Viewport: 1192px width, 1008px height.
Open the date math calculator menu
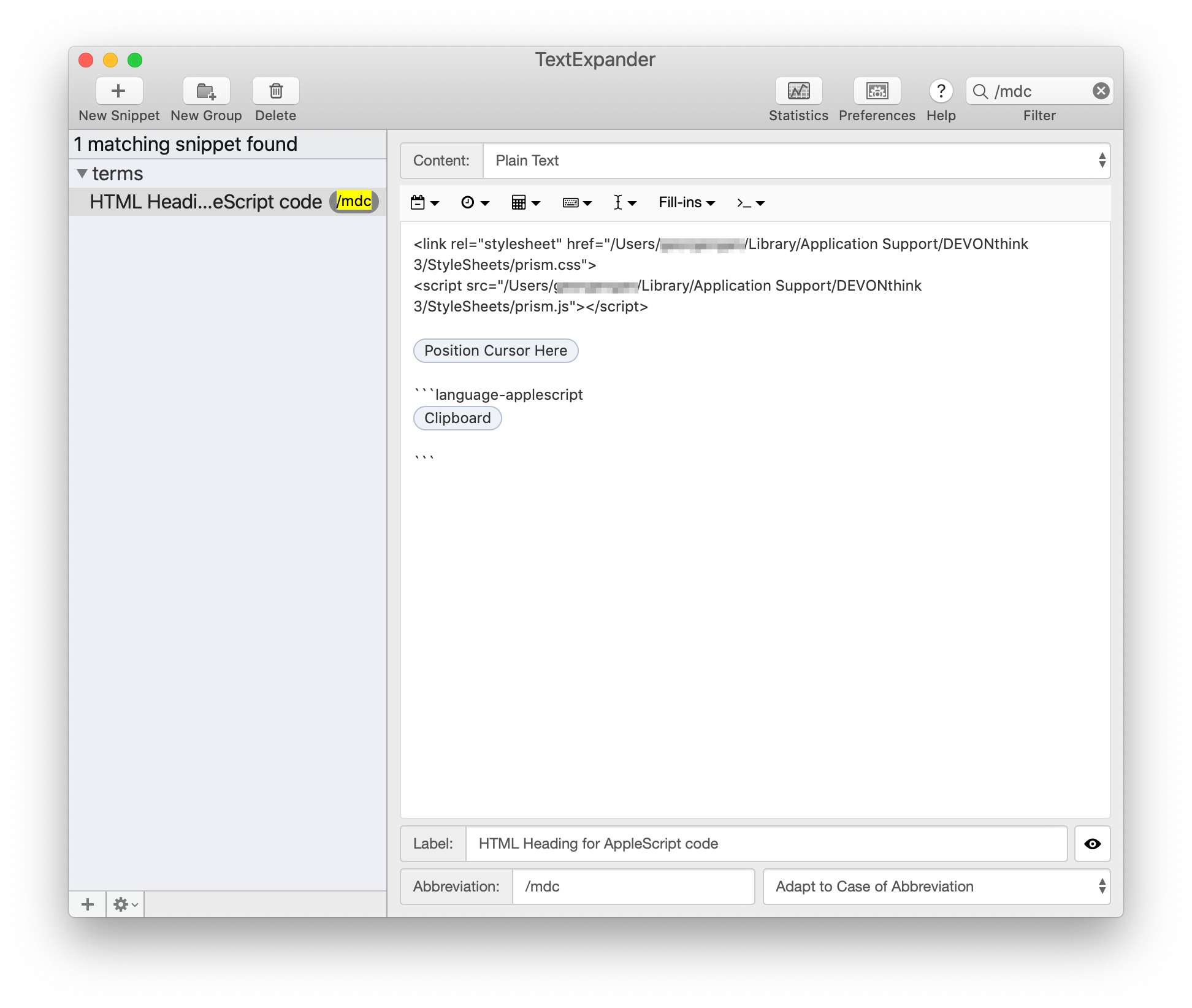pos(525,203)
